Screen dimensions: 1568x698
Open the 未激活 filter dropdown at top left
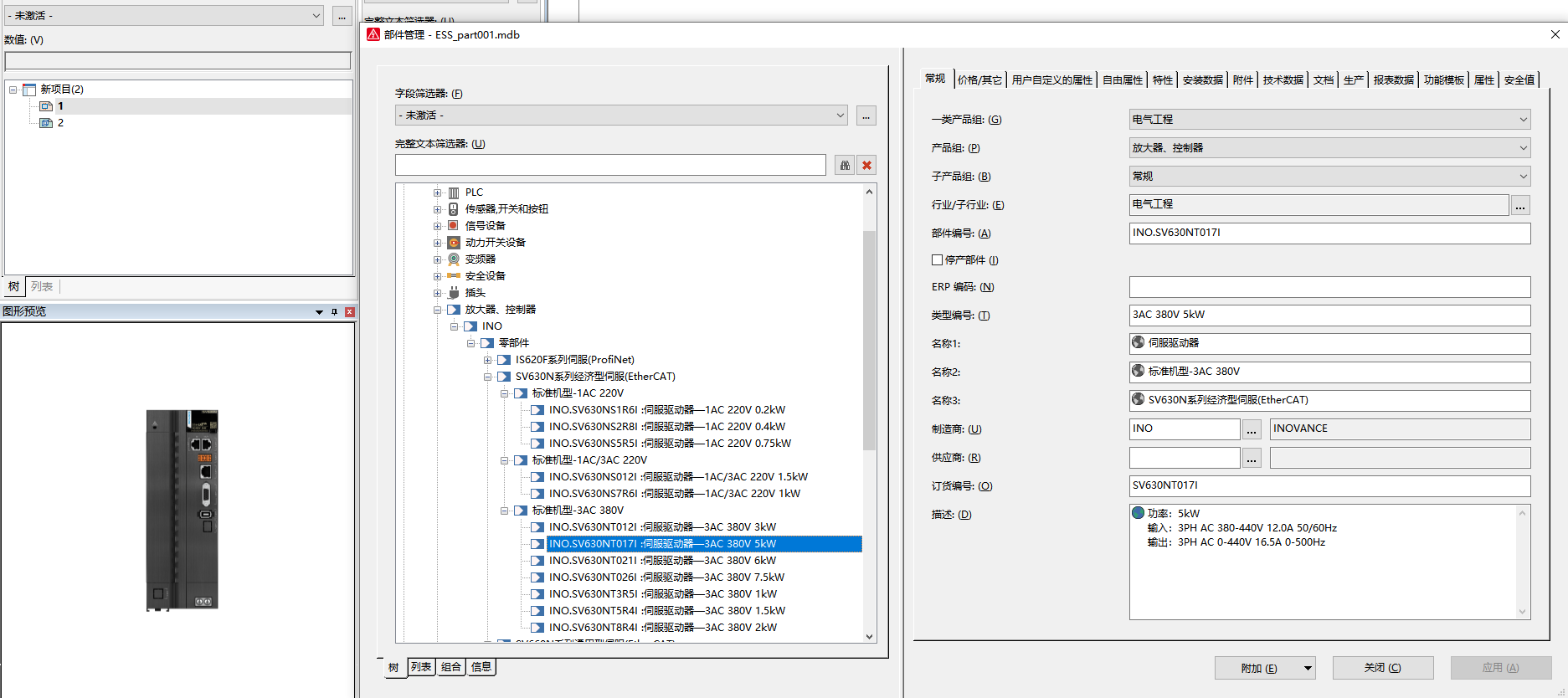pos(316,16)
